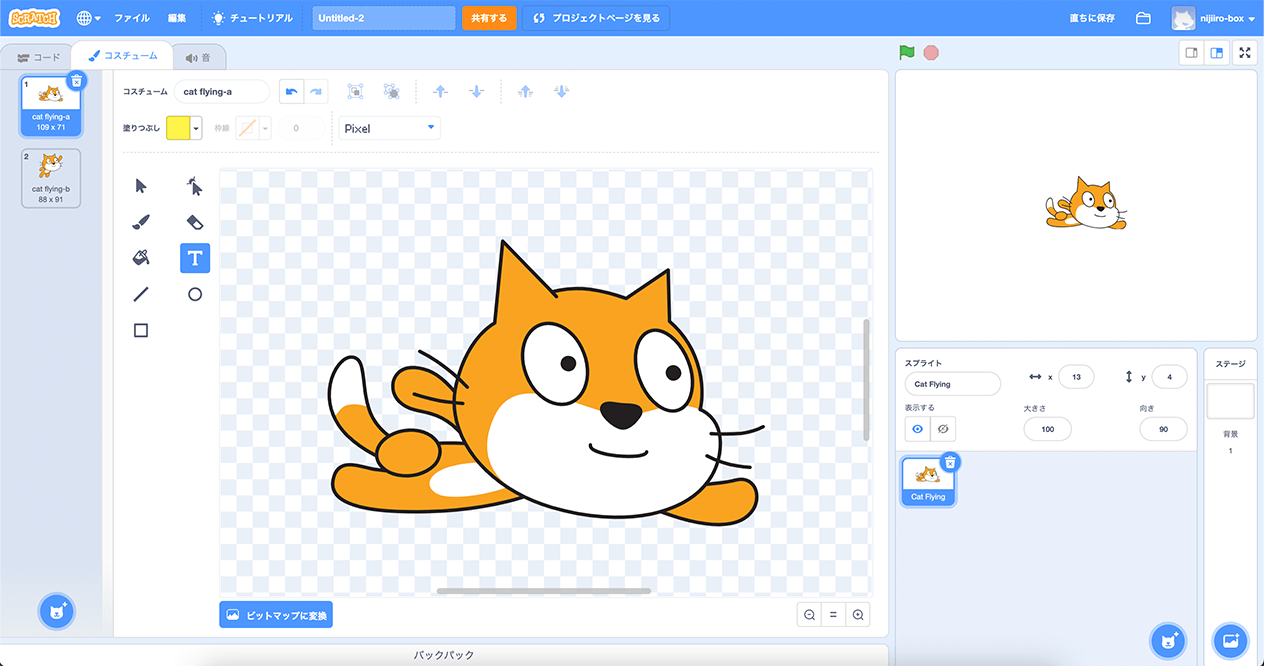Select the Fill bucket tool
Image resolution: width=1264 pixels, height=666 pixels.
141,258
